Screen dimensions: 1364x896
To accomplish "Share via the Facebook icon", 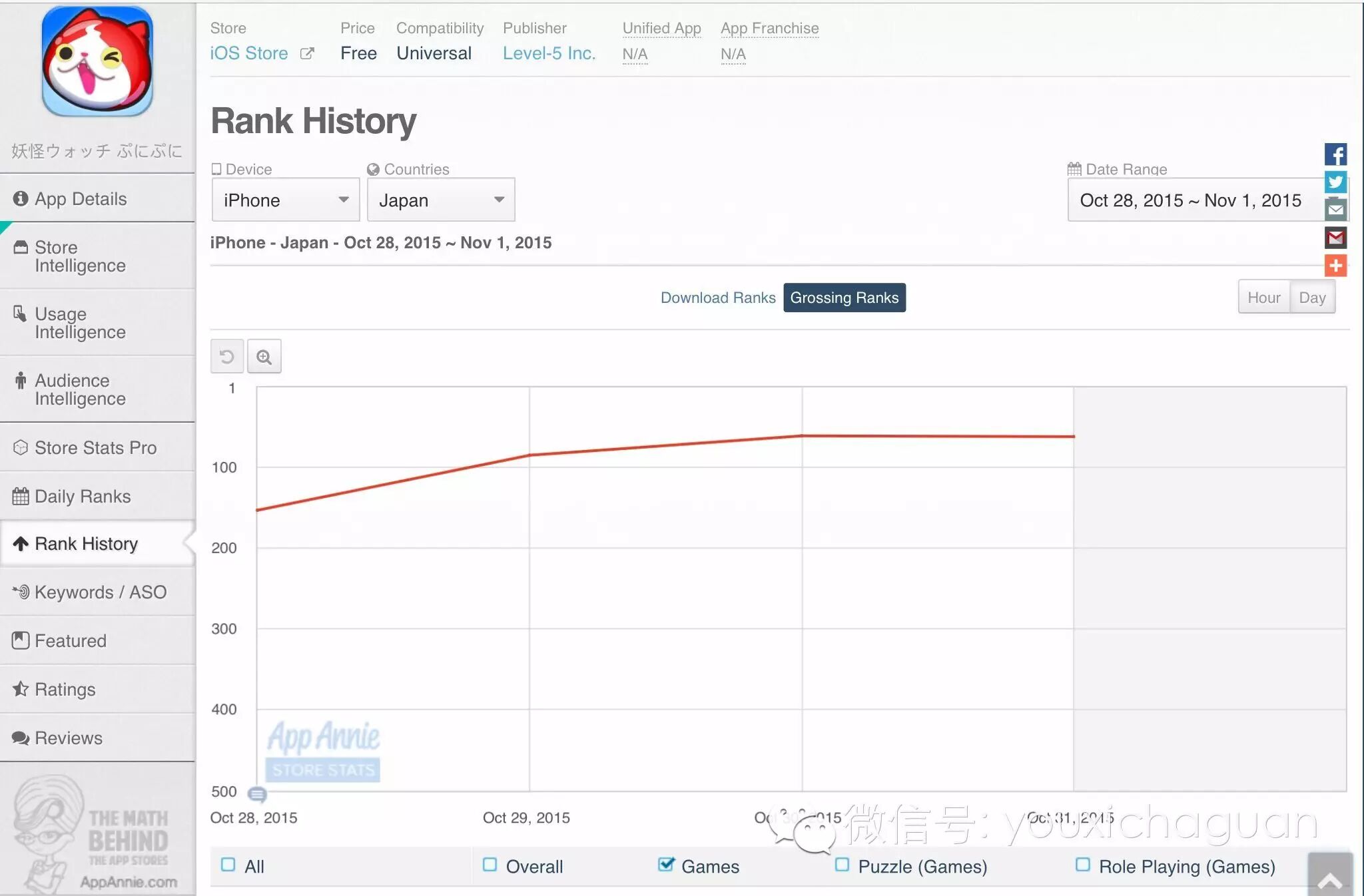I will (x=1335, y=154).
